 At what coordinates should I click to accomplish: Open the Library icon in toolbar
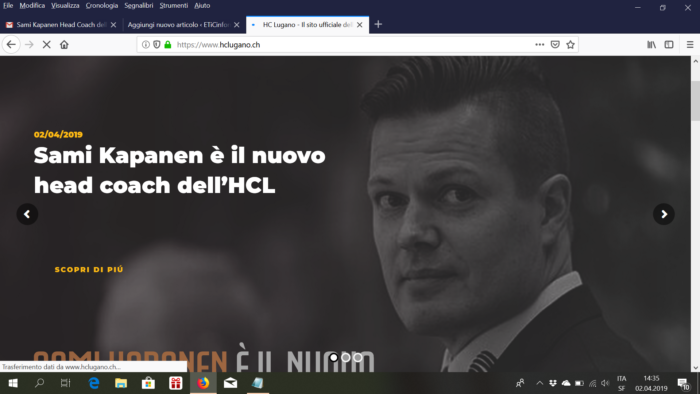pos(651,45)
